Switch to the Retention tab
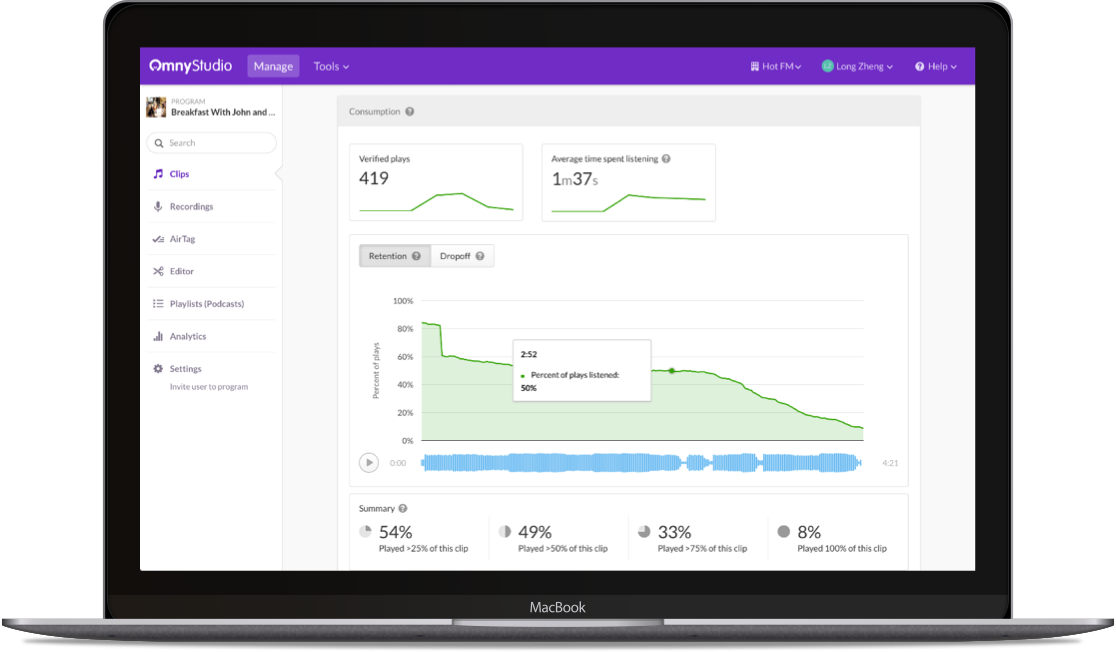This screenshot has width=1116, height=652. tap(394, 255)
